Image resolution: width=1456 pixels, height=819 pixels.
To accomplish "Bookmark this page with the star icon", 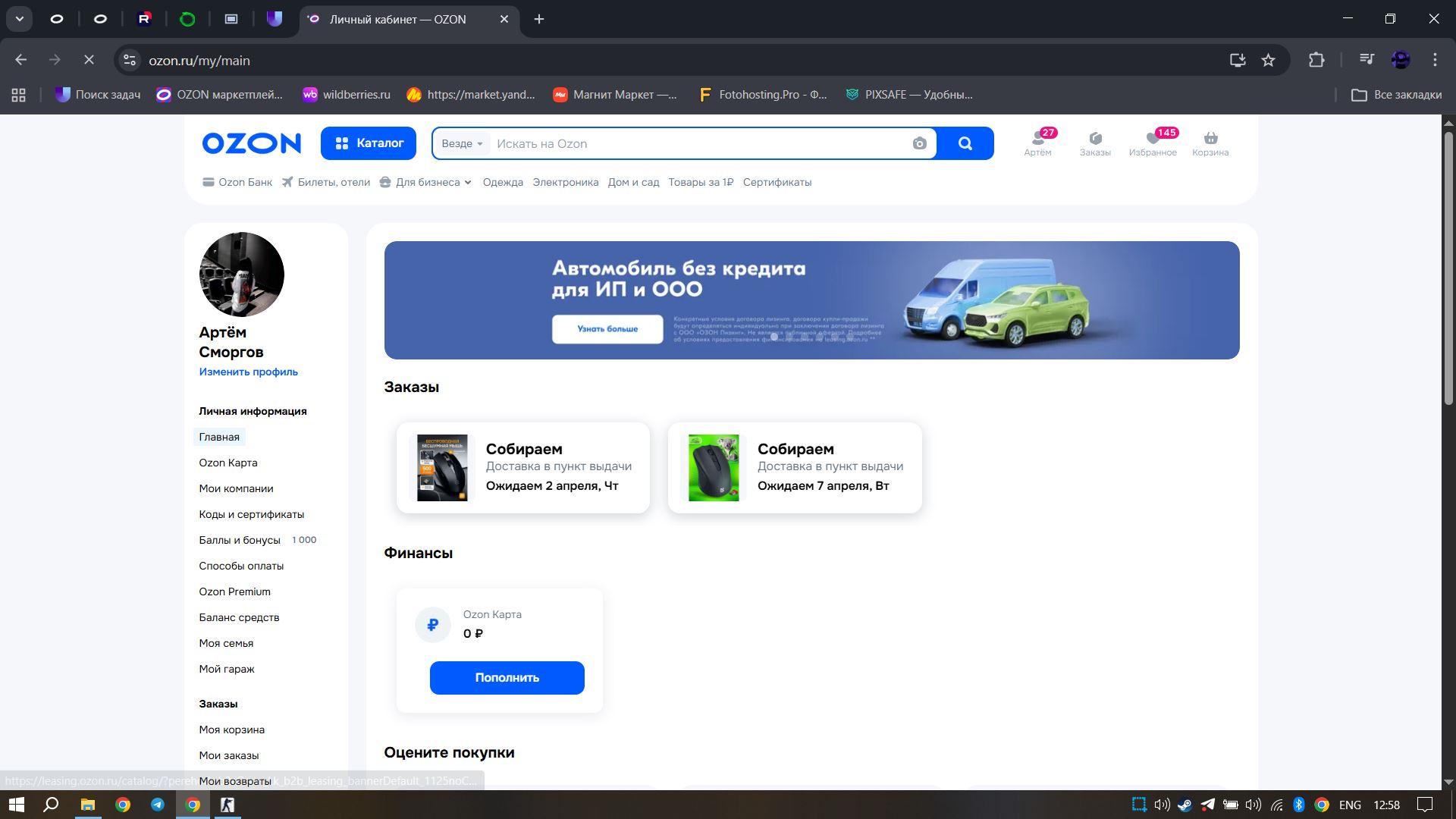I will pos(1268,61).
